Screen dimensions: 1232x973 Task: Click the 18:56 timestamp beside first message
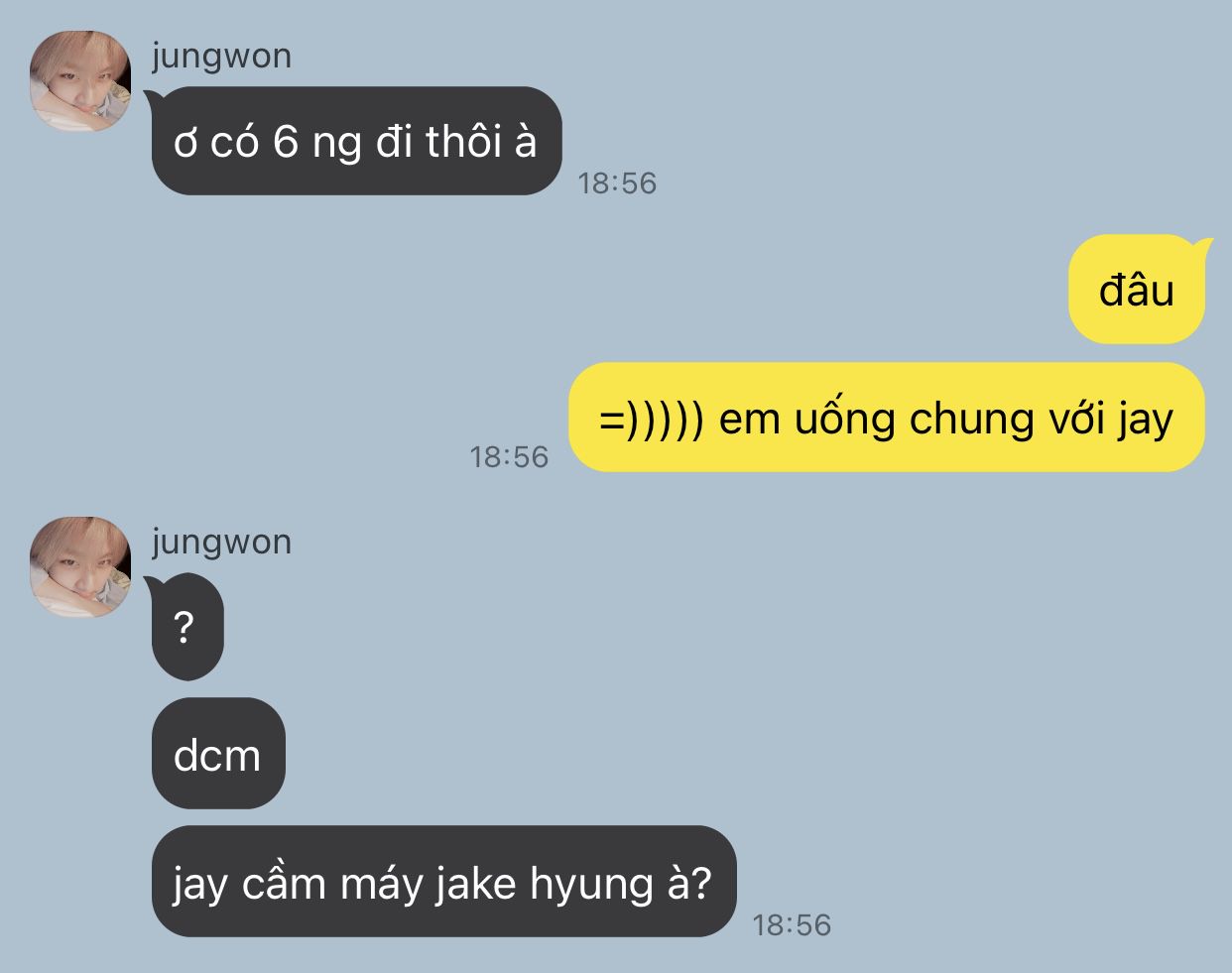[x=617, y=183]
